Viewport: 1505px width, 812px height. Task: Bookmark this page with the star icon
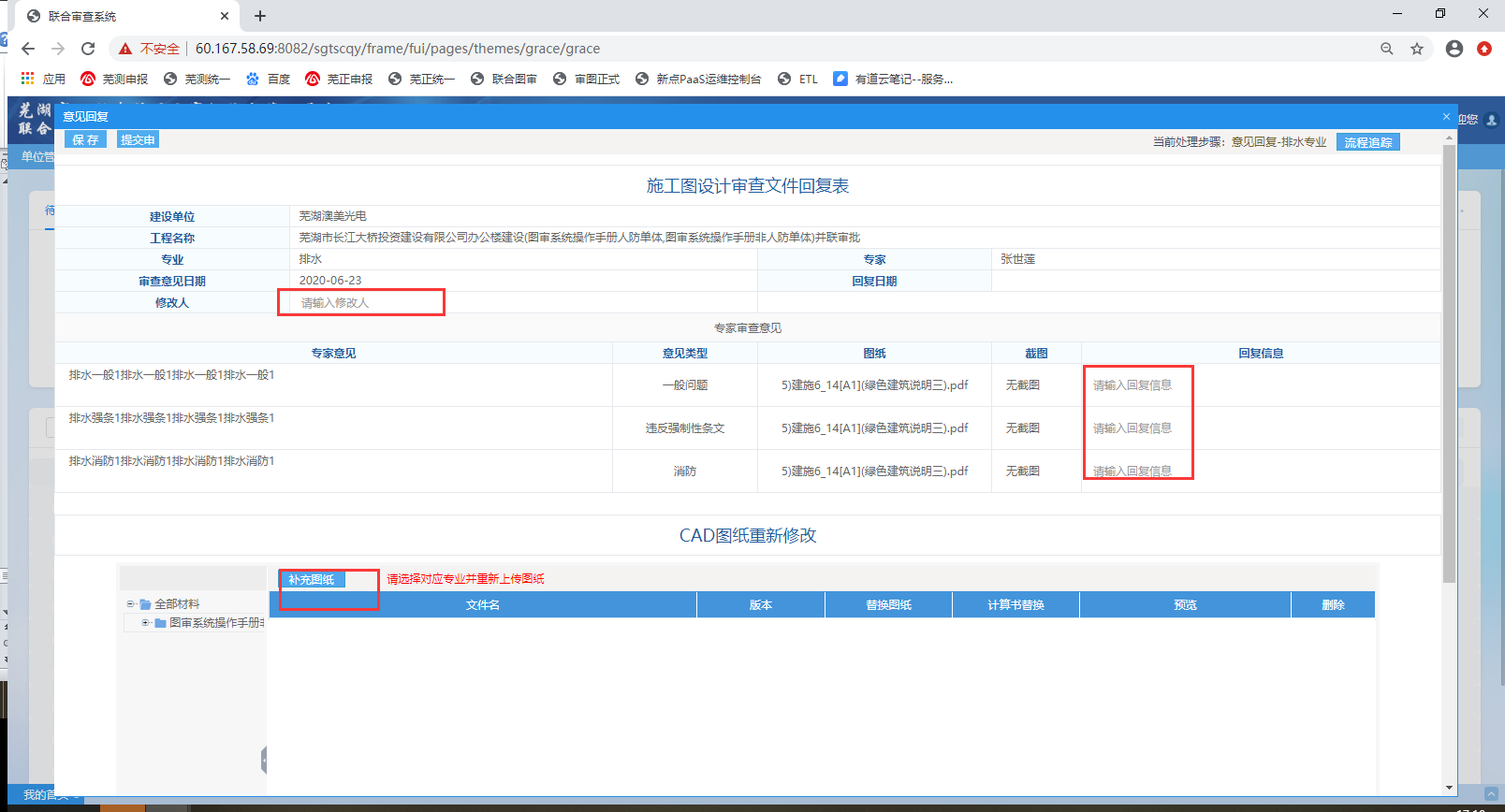coord(1417,49)
